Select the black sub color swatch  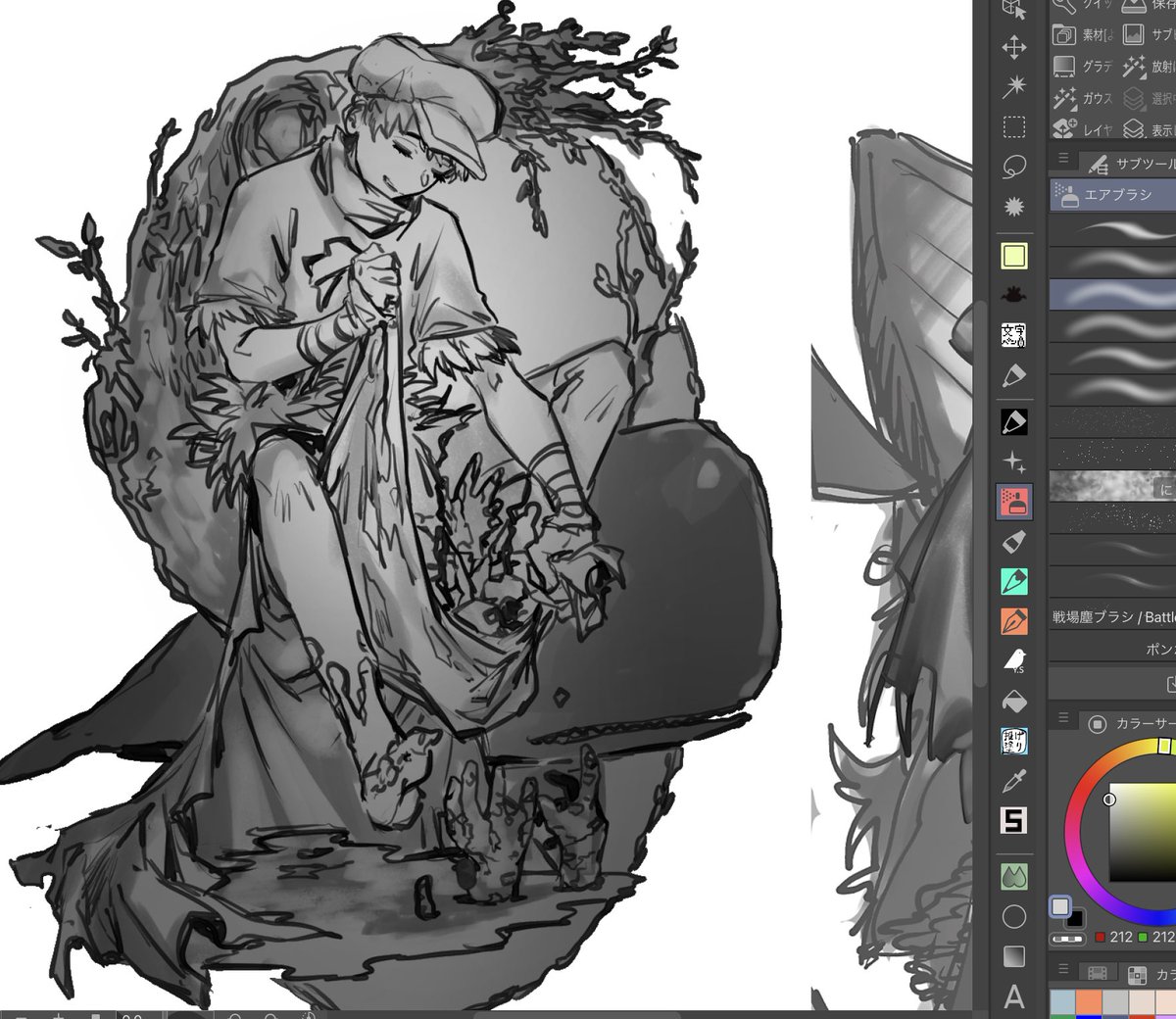[x=1075, y=918]
